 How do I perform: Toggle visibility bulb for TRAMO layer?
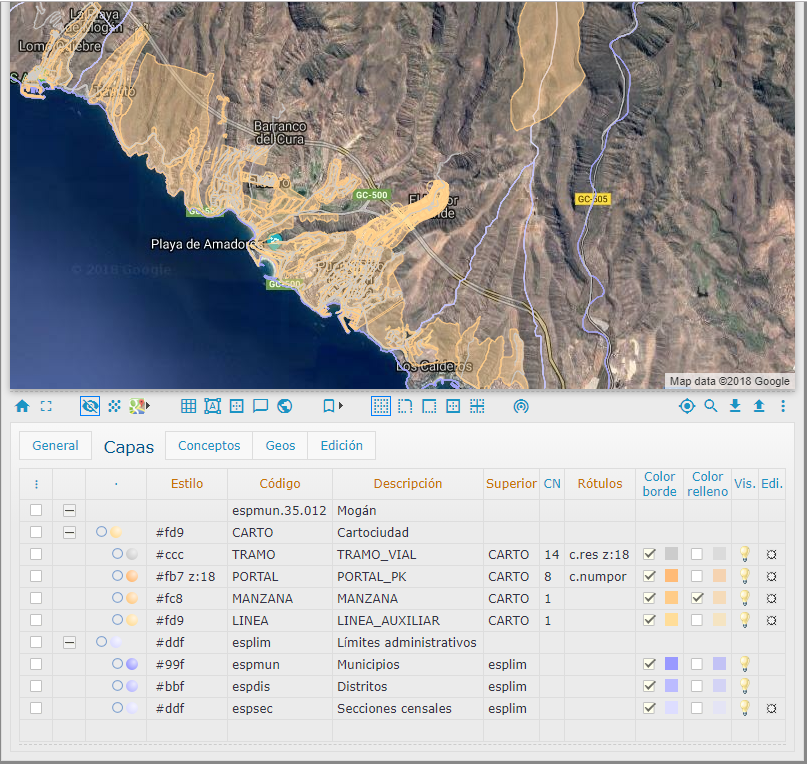(x=744, y=554)
